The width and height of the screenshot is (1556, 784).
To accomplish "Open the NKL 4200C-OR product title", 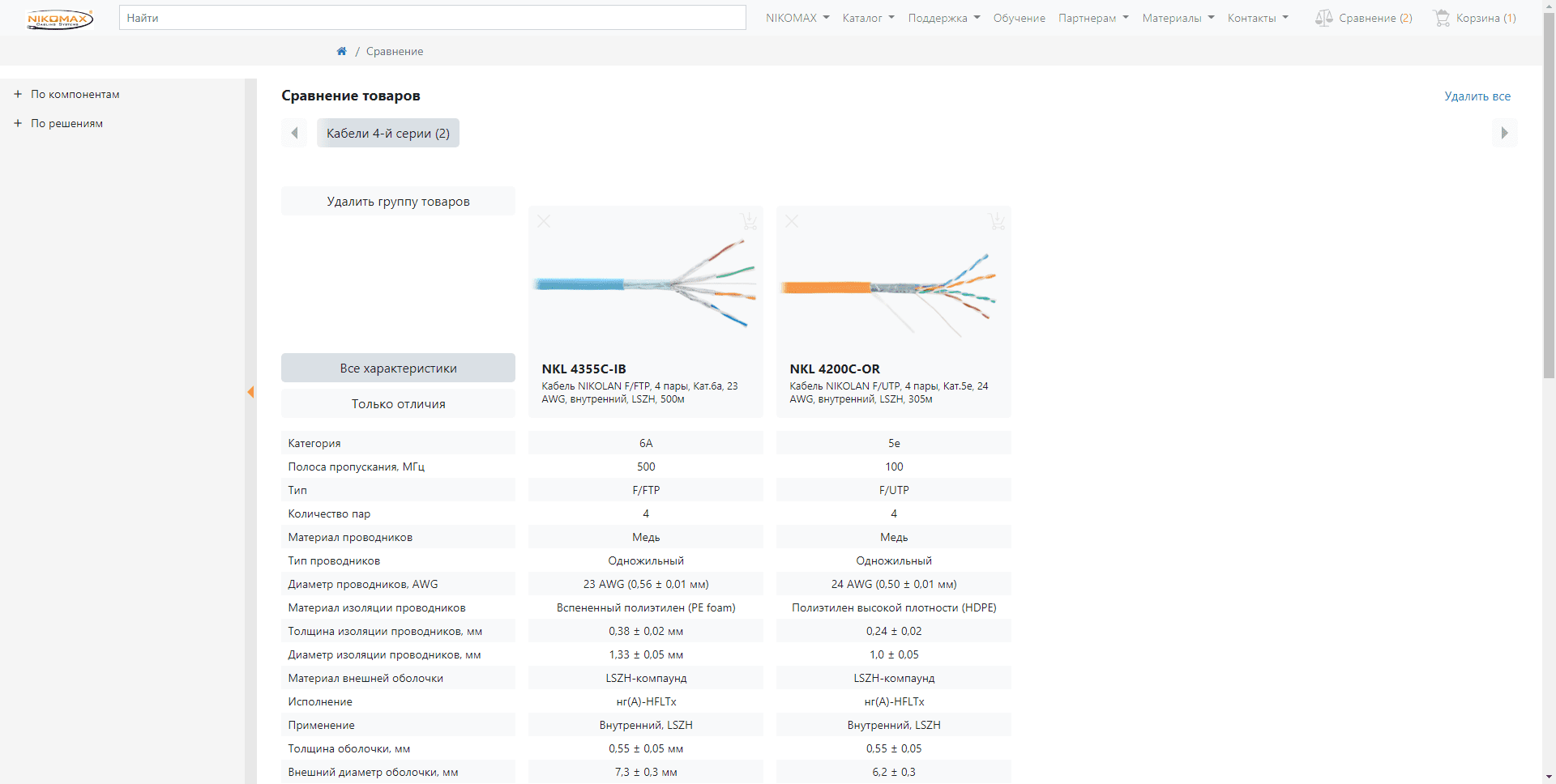I will [835, 369].
